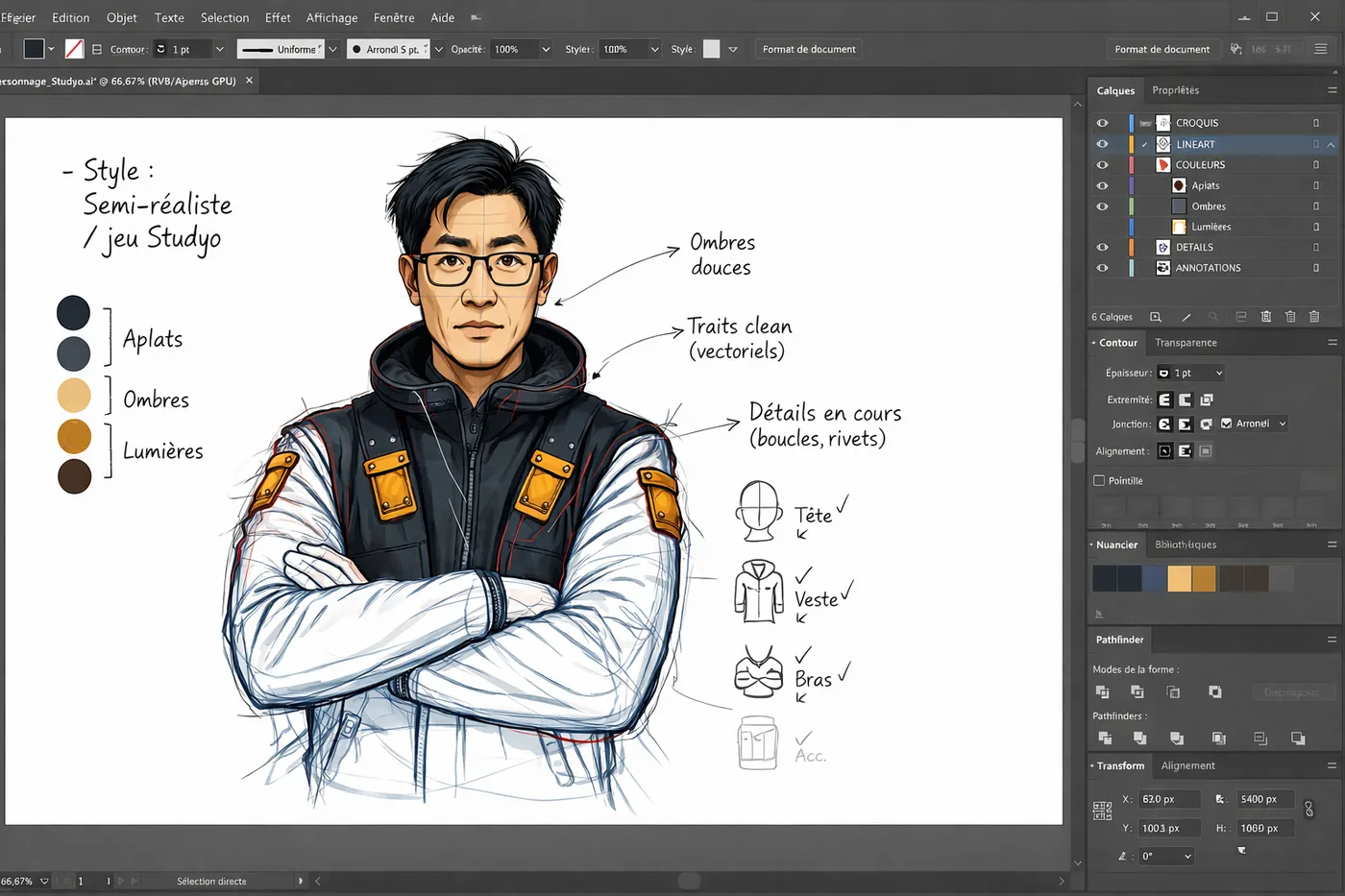This screenshot has width=1345, height=896.
Task: Open the Épaisseur stroke weight dropdown in Contour panel
Action: (1219, 374)
